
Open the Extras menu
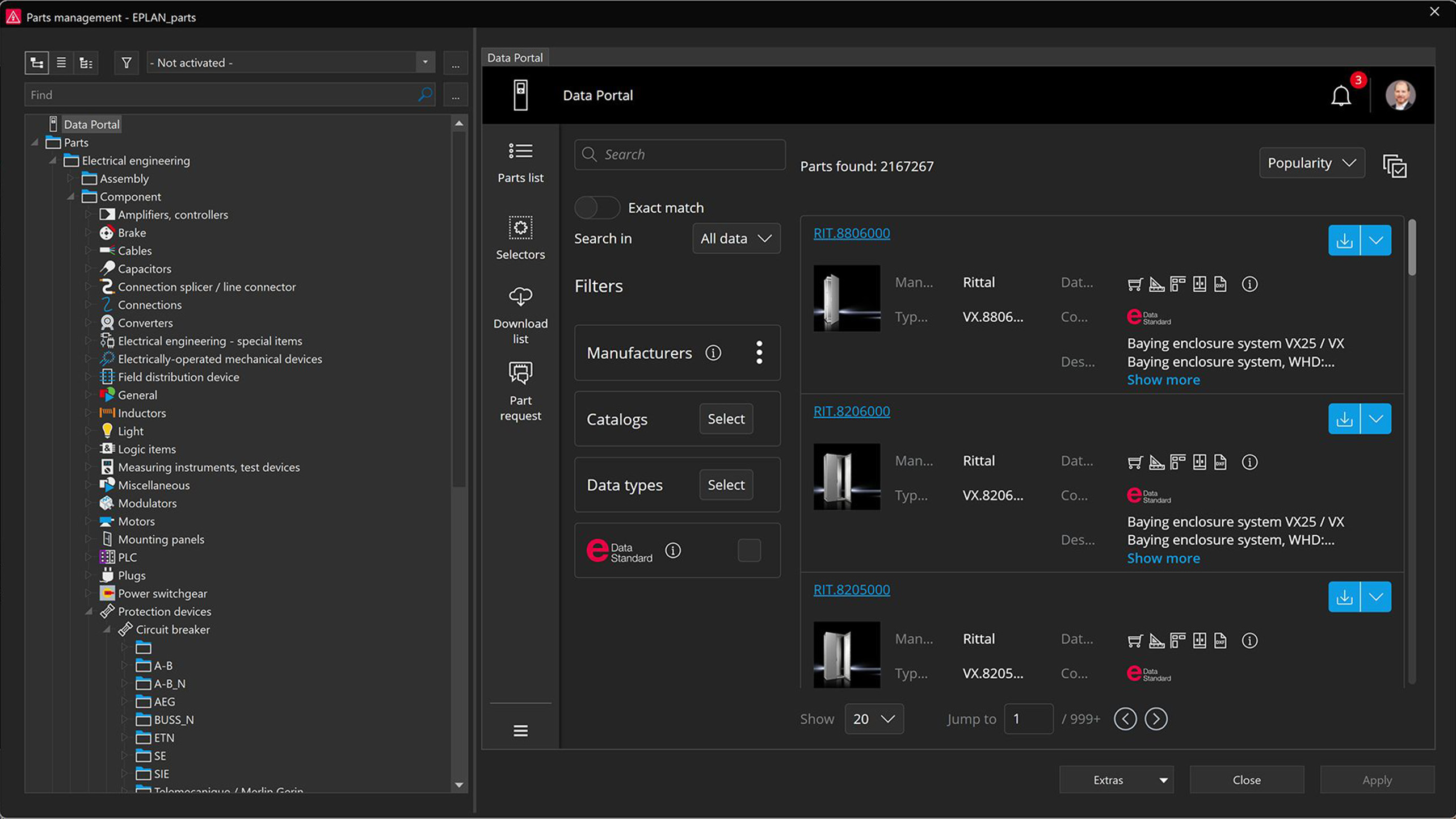(1116, 779)
